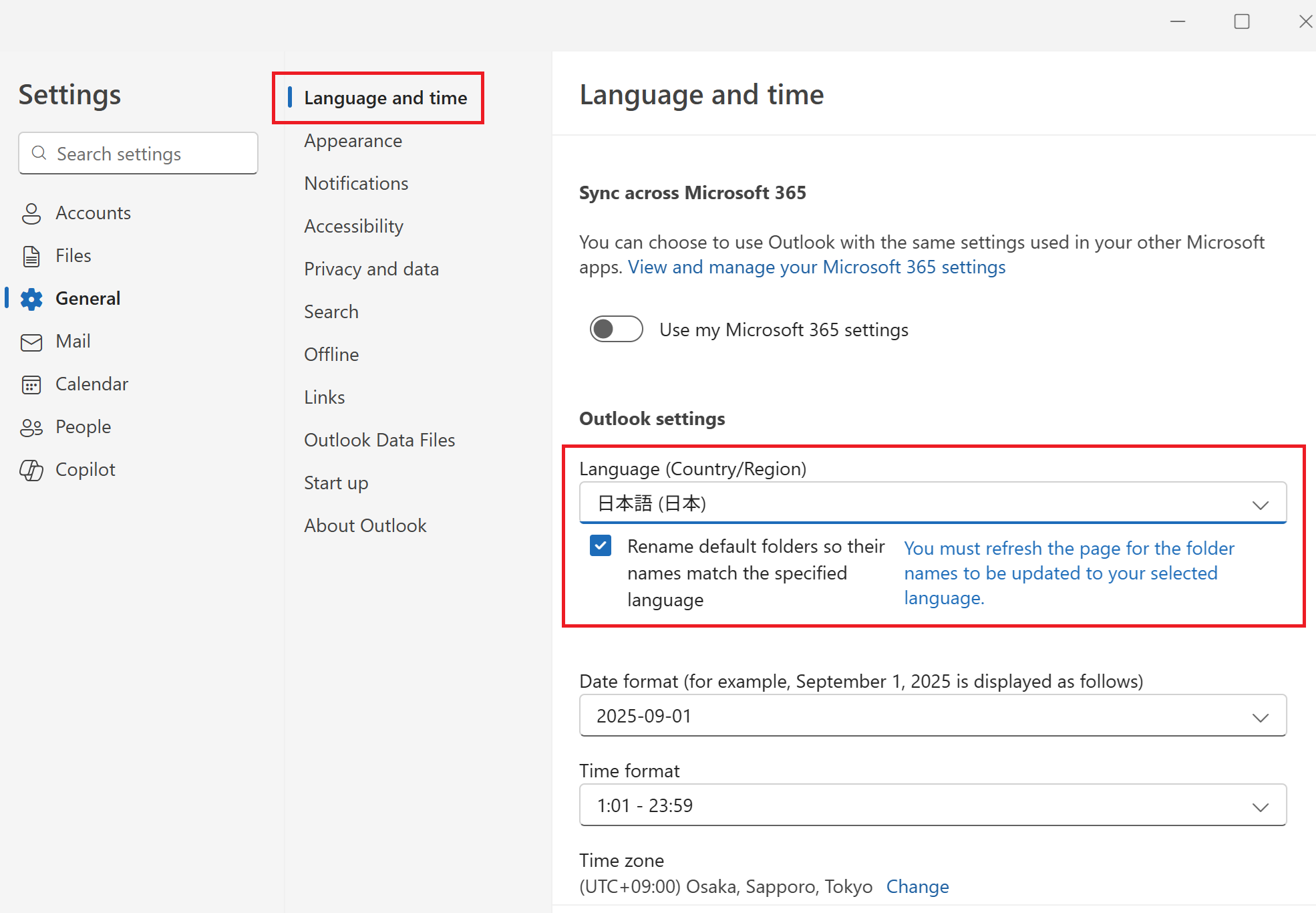The image size is (1316, 913).
Task: Click View and manage Microsoft 365 settings link
Action: point(816,267)
